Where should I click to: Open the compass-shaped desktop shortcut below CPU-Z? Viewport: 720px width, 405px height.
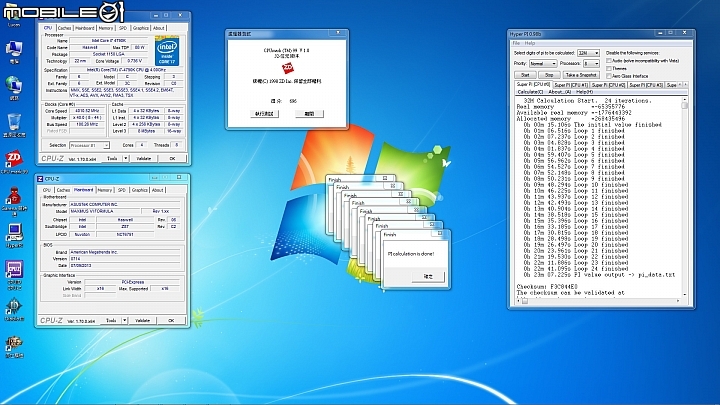[x=14, y=306]
